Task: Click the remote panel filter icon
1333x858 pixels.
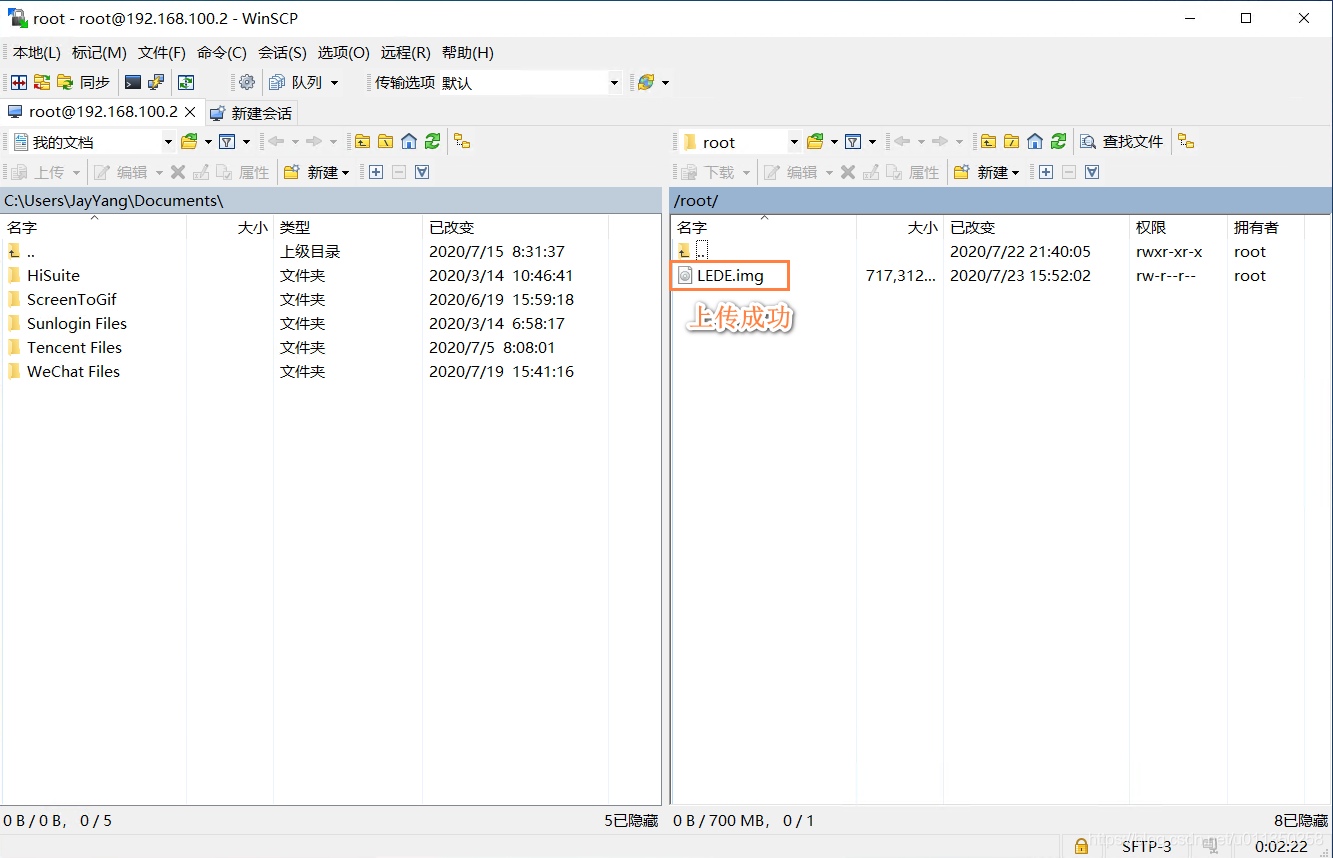Action: coord(853,142)
